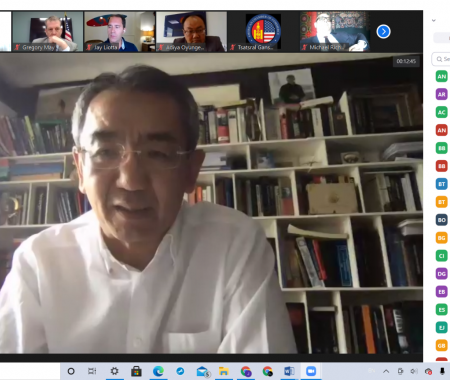Launch Microsoft Edge from the taskbar
This screenshot has height=380, width=450.
click(158, 371)
